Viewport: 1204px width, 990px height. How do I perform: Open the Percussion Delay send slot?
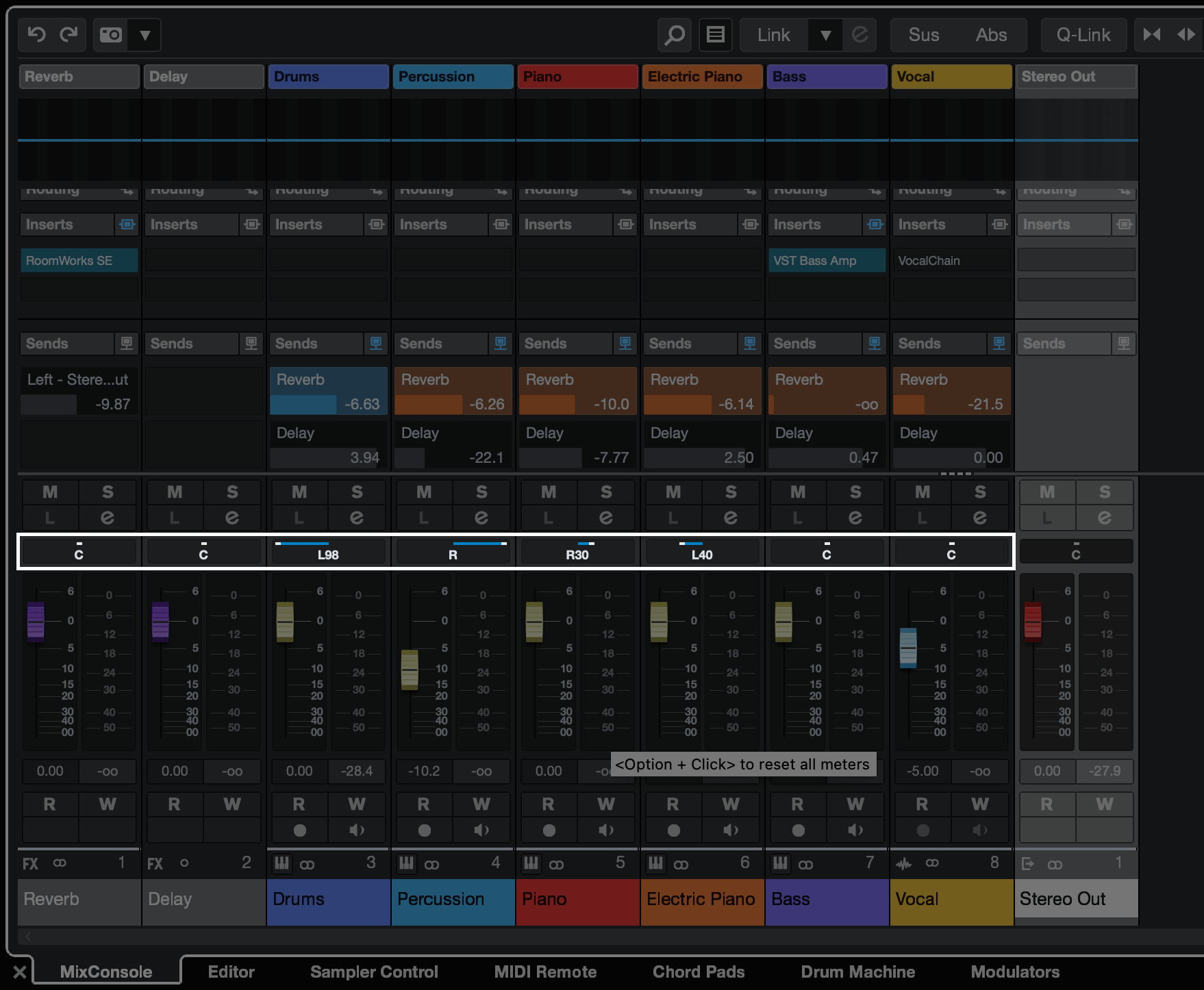[x=453, y=444]
